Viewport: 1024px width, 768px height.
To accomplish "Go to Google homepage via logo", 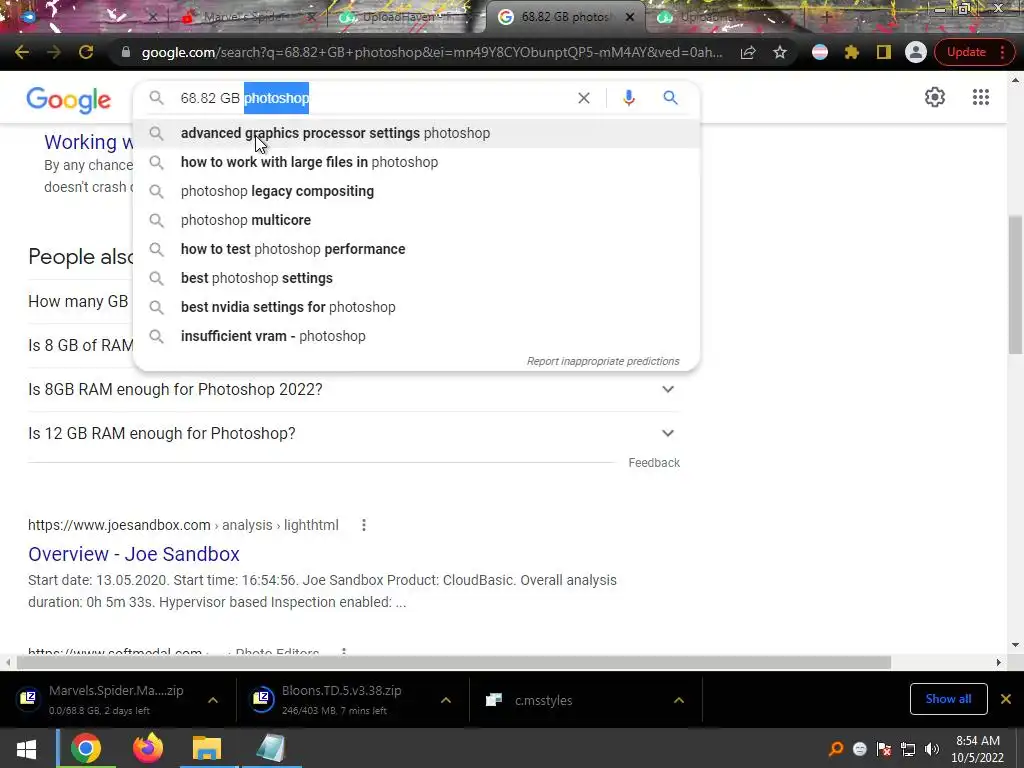I will pos(69,100).
